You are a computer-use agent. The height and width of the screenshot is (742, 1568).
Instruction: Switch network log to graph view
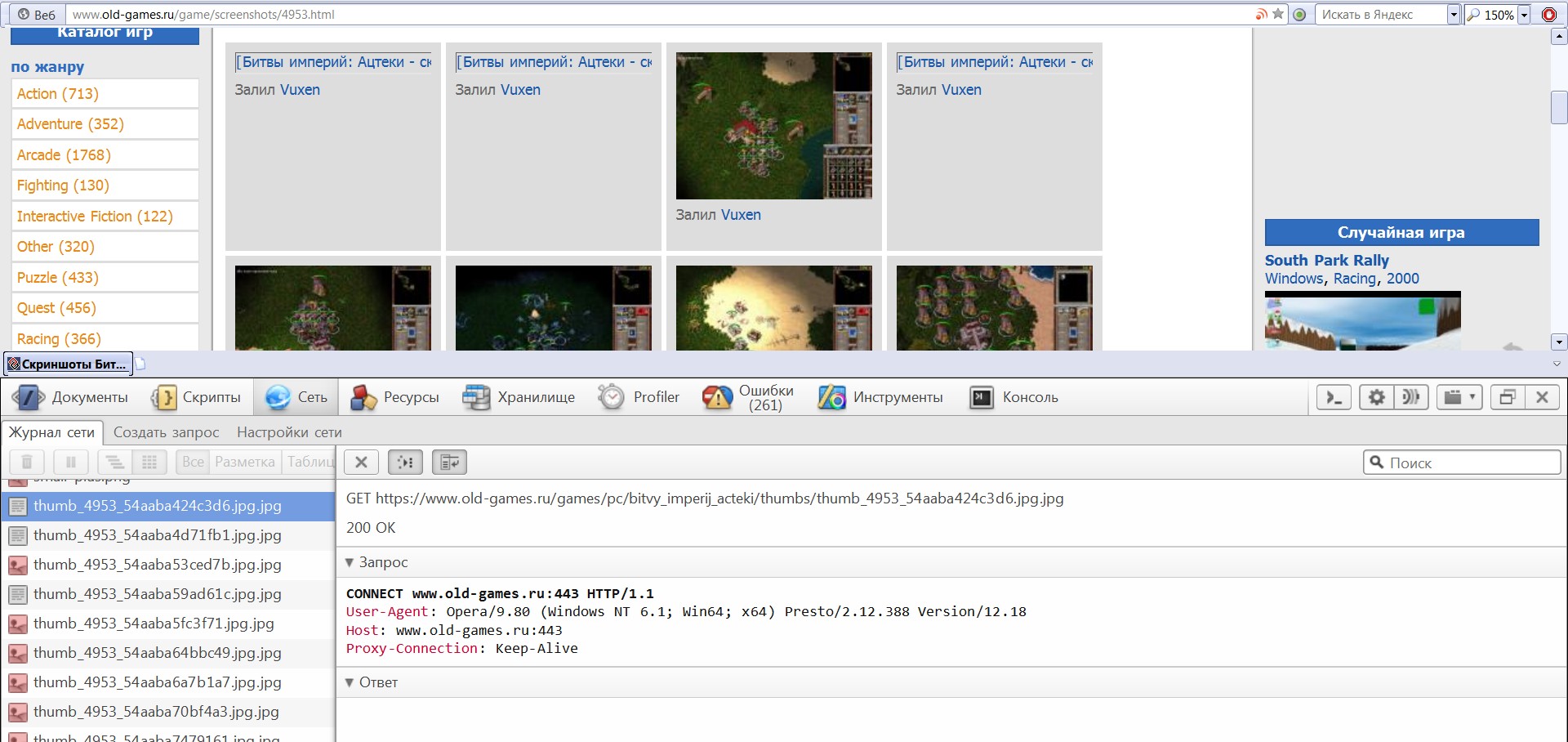click(x=115, y=463)
